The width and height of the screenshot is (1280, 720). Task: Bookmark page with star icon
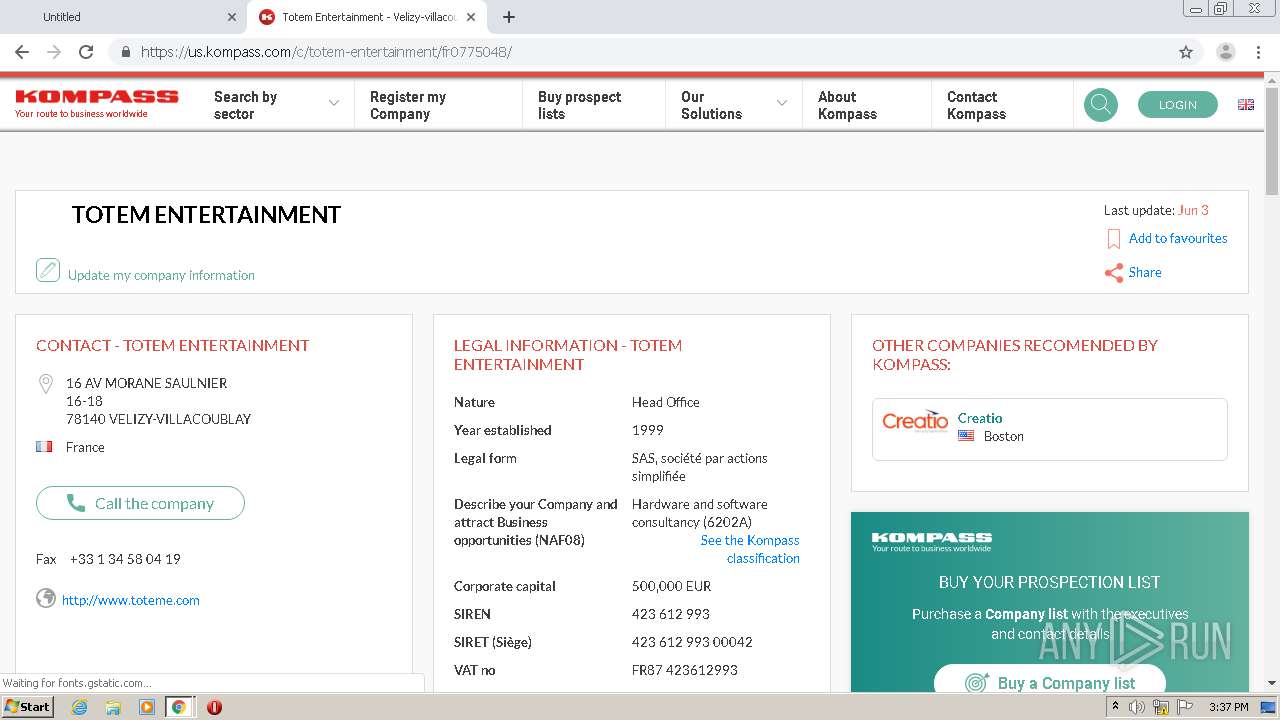pos(1186,52)
